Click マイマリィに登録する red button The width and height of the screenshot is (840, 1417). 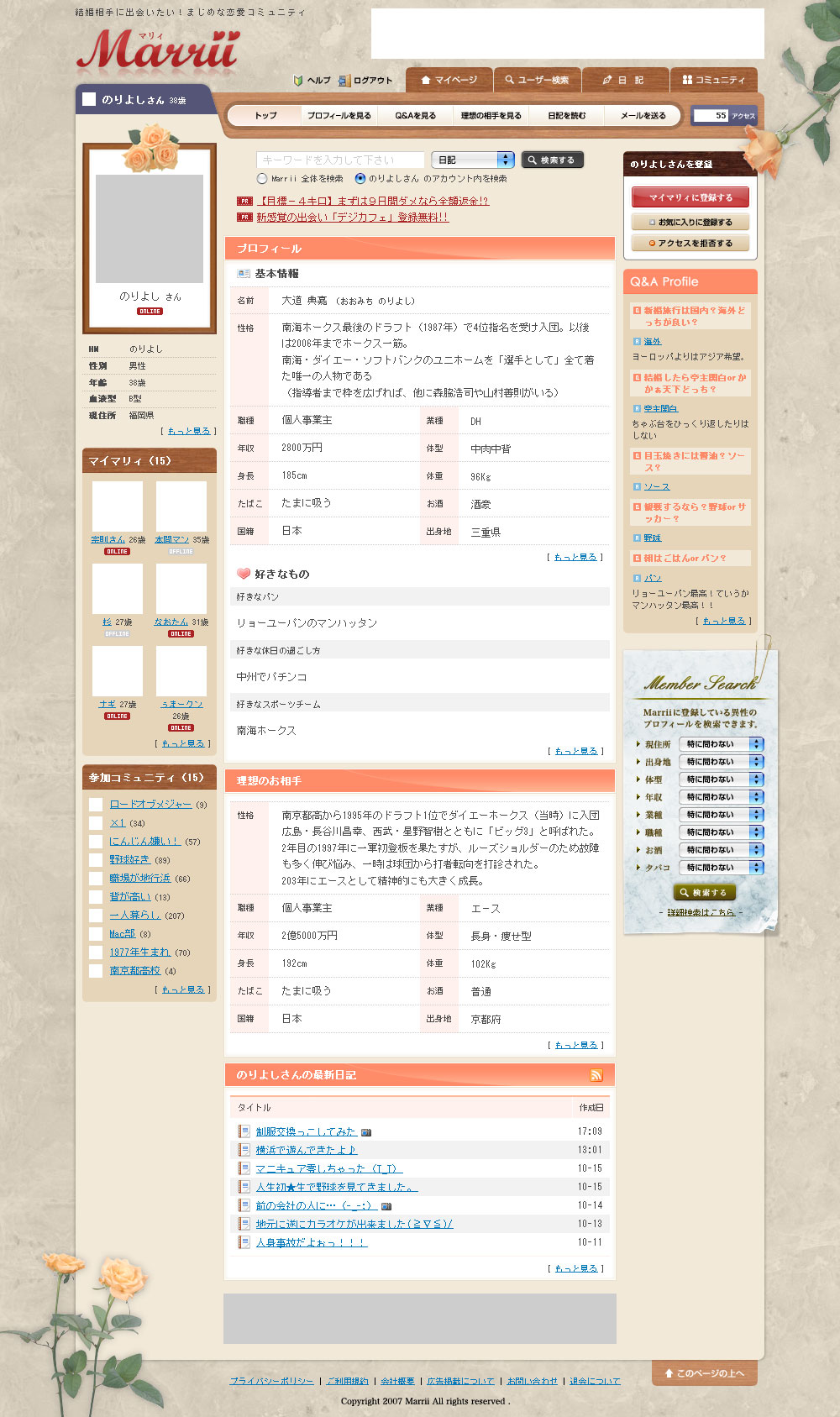[690, 197]
